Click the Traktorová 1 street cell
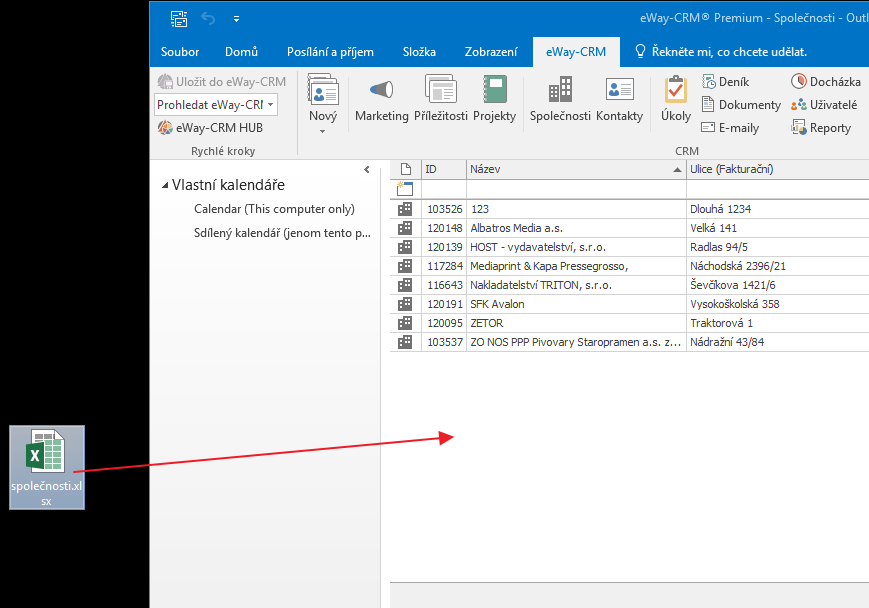This screenshot has height=608, width=869. (778, 323)
